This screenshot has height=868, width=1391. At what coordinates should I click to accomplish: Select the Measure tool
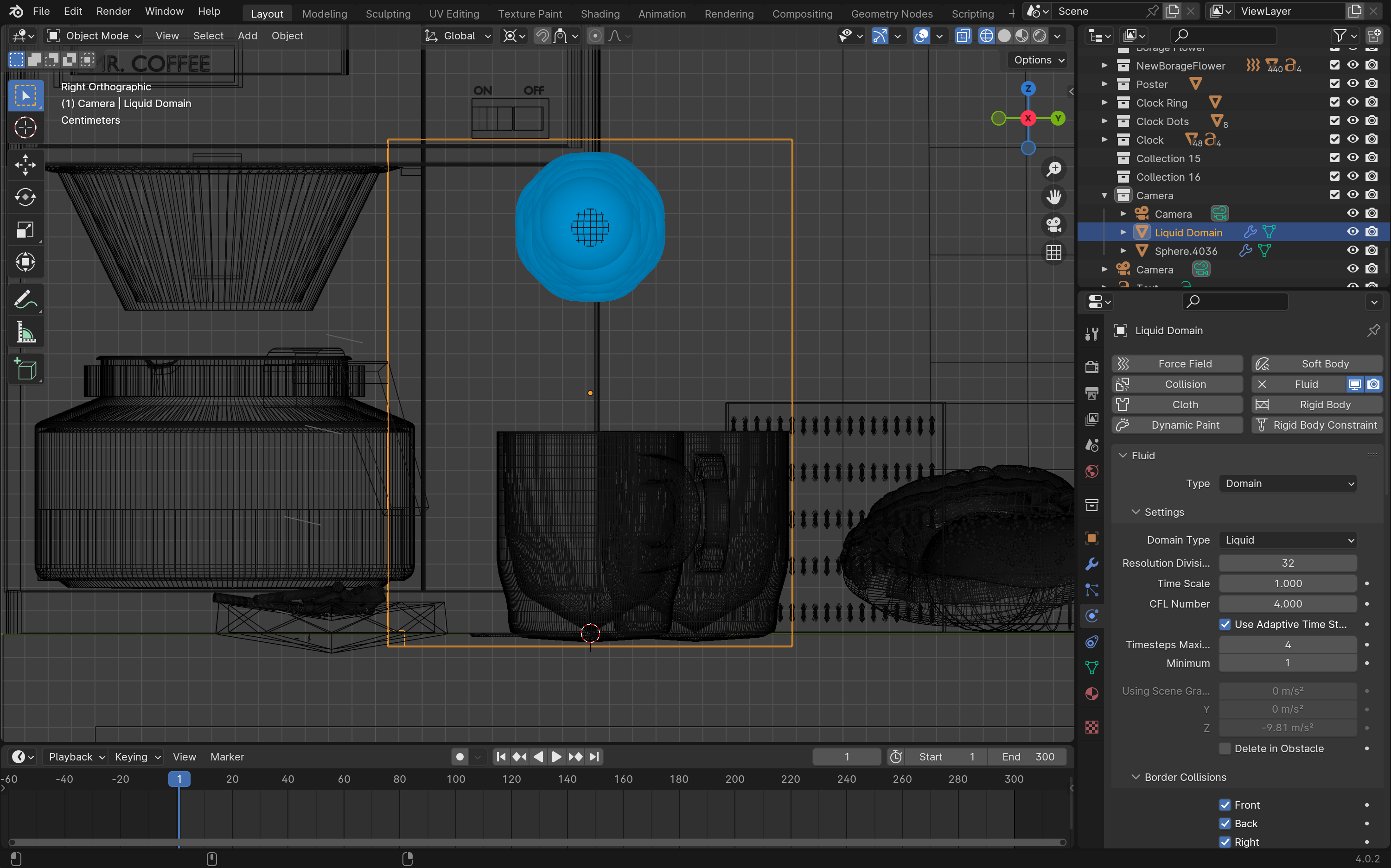click(x=26, y=332)
